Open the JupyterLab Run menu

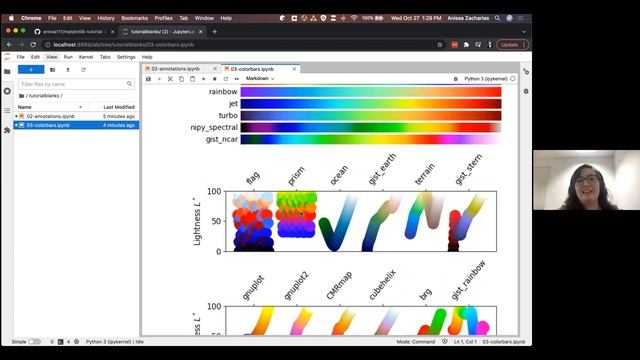click(68, 57)
